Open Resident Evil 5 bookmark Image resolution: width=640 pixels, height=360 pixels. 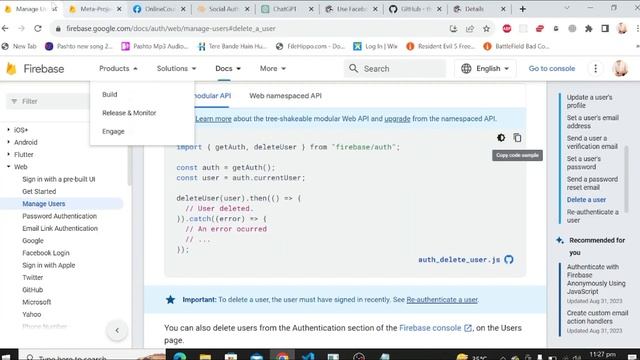[x=441, y=47]
